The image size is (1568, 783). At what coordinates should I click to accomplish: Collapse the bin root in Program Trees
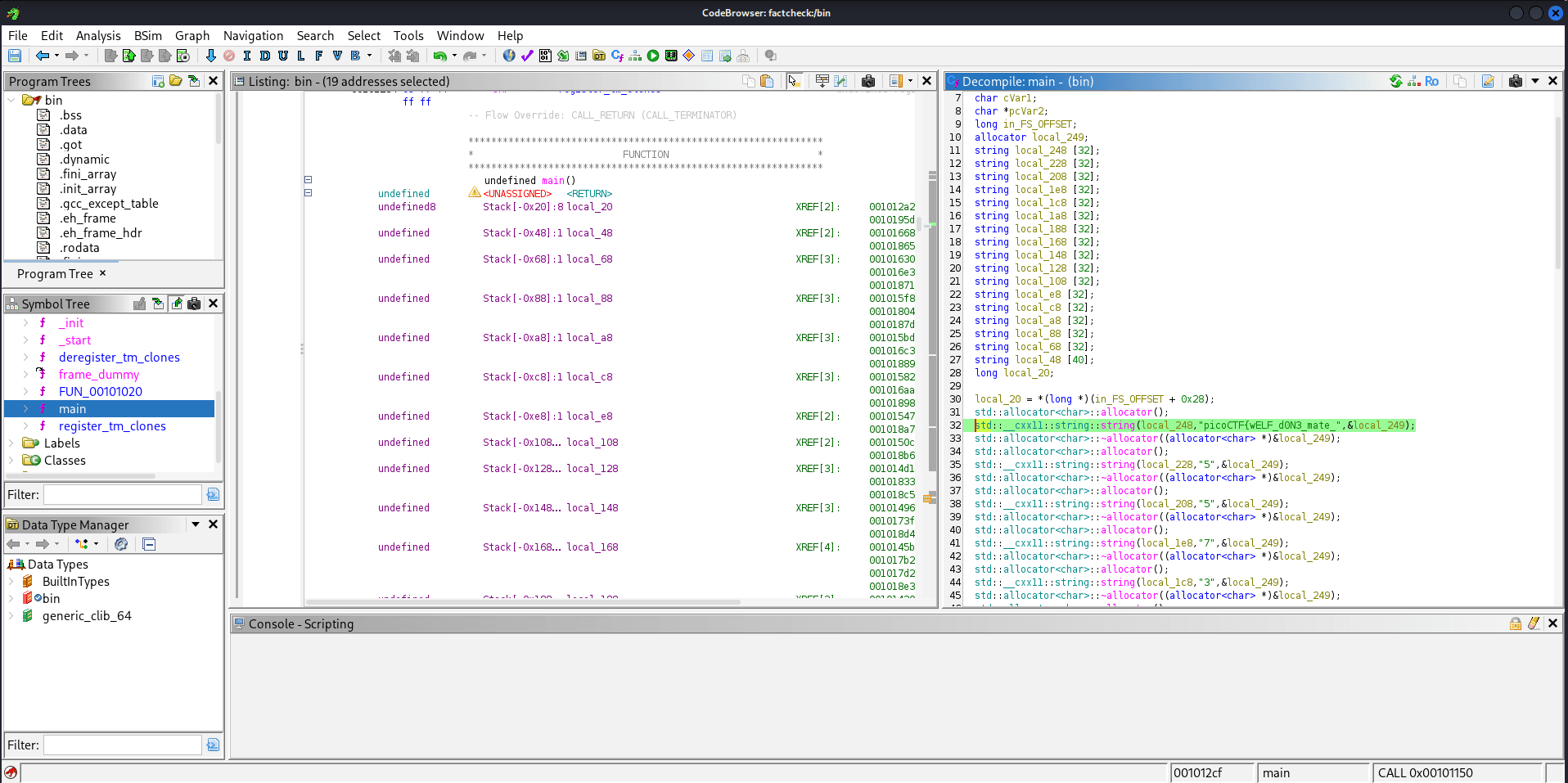coord(11,100)
